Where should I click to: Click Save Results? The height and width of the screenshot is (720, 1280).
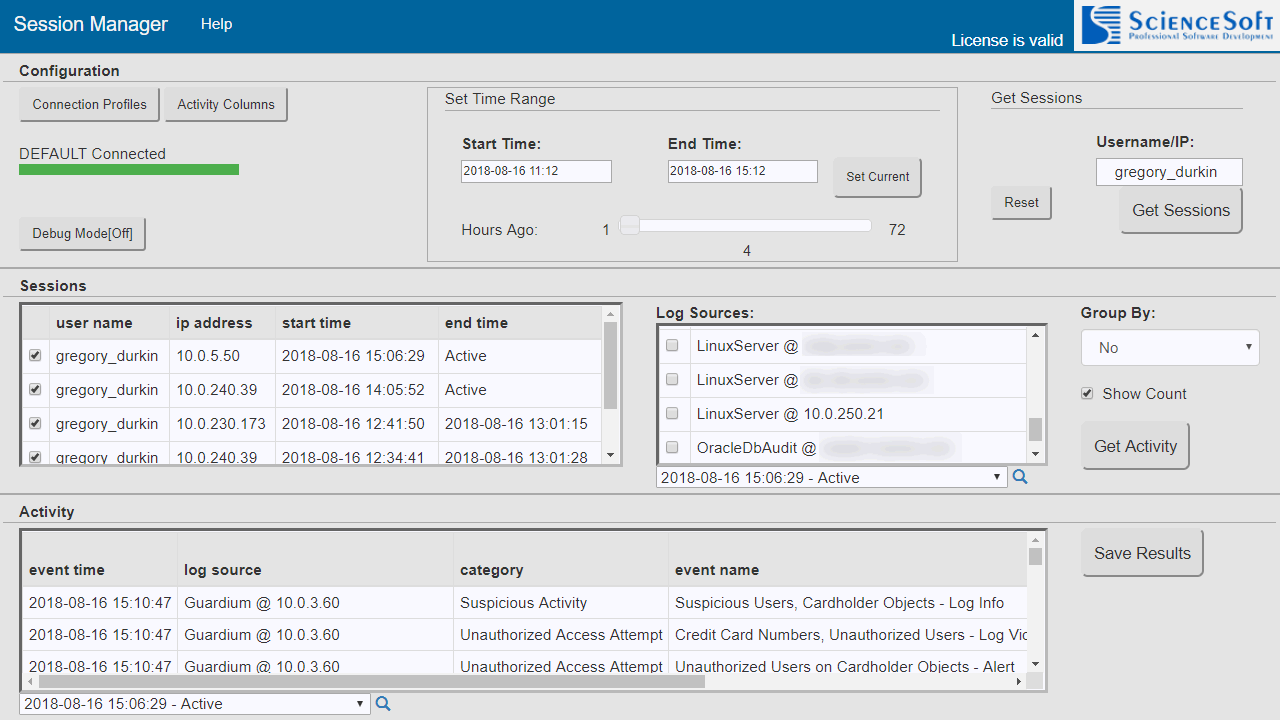coord(1142,552)
